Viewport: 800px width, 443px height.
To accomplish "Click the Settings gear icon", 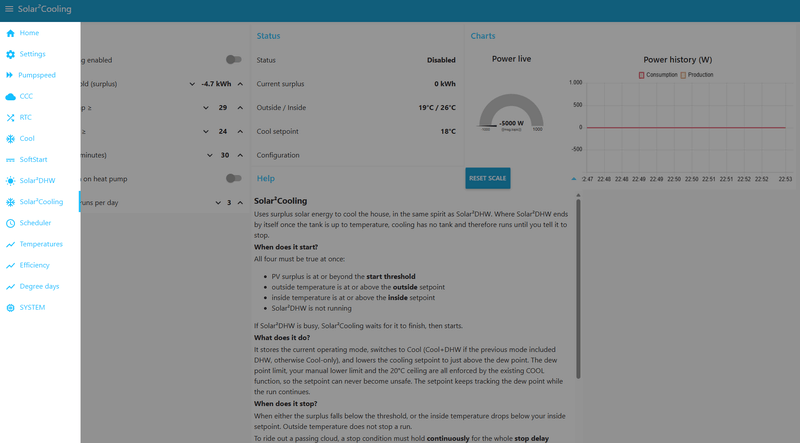I will [x=10, y=54].
